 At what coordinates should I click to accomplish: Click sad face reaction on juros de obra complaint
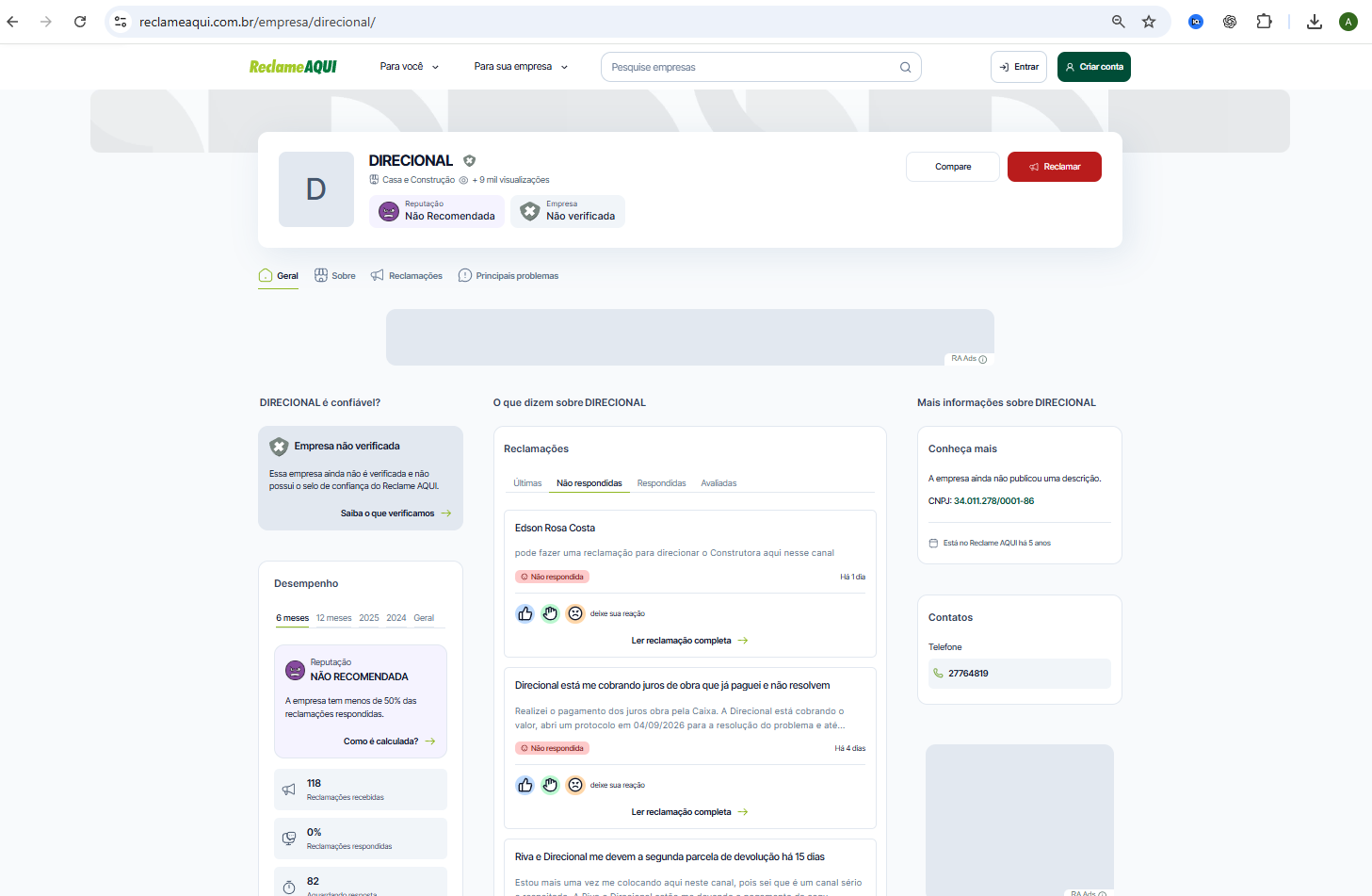575,785
